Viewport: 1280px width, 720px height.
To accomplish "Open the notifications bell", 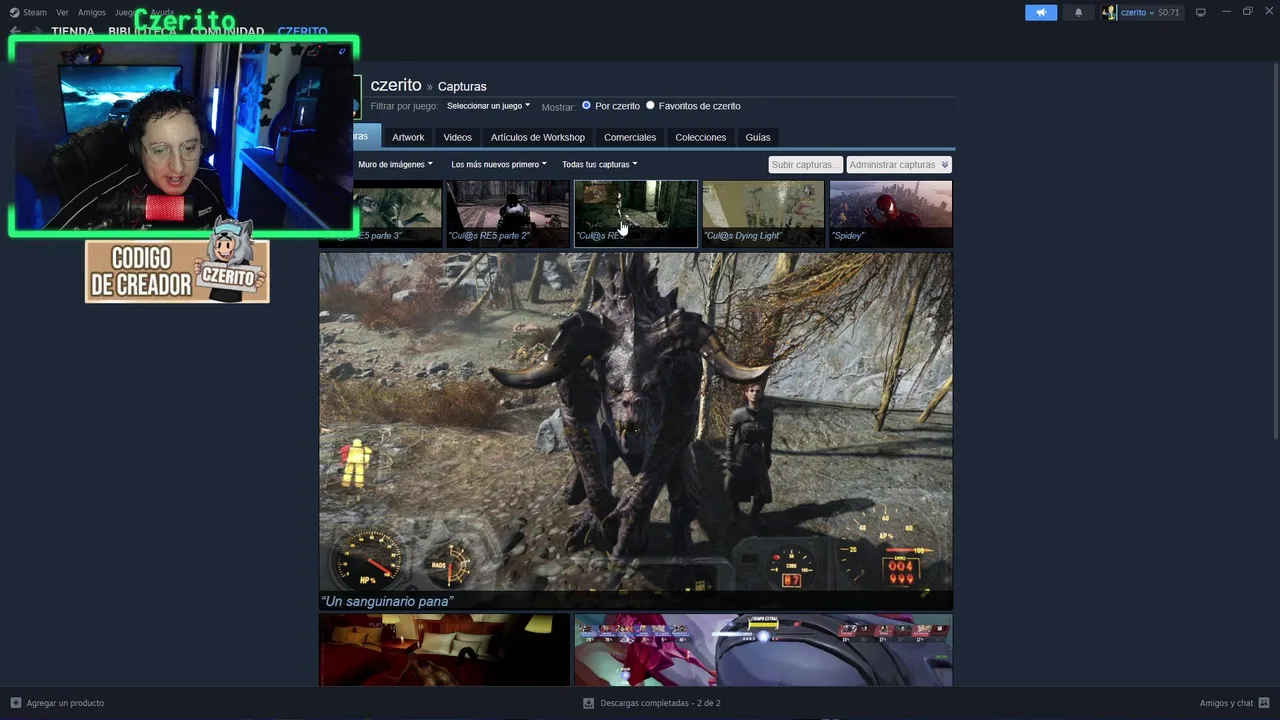I will [x=1078, y=12].
